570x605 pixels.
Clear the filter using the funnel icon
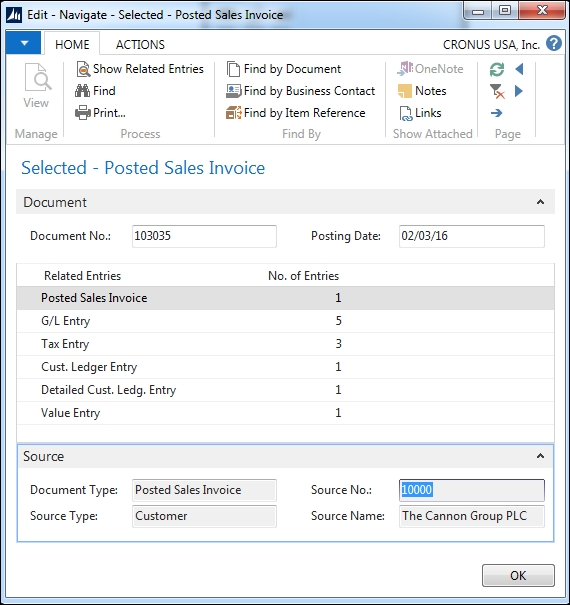(x=497, y=91)
